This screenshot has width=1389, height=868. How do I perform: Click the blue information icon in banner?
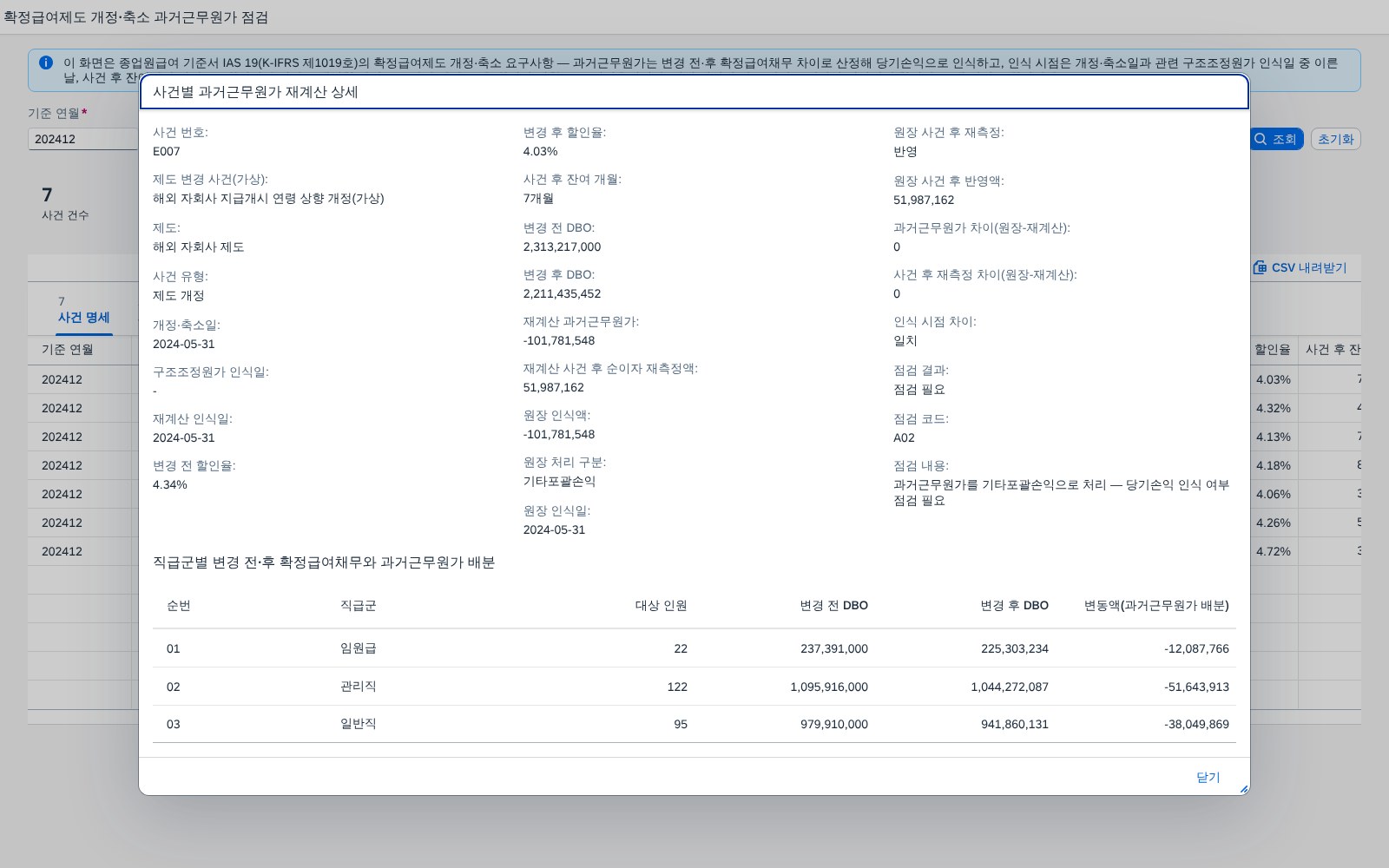46,62
